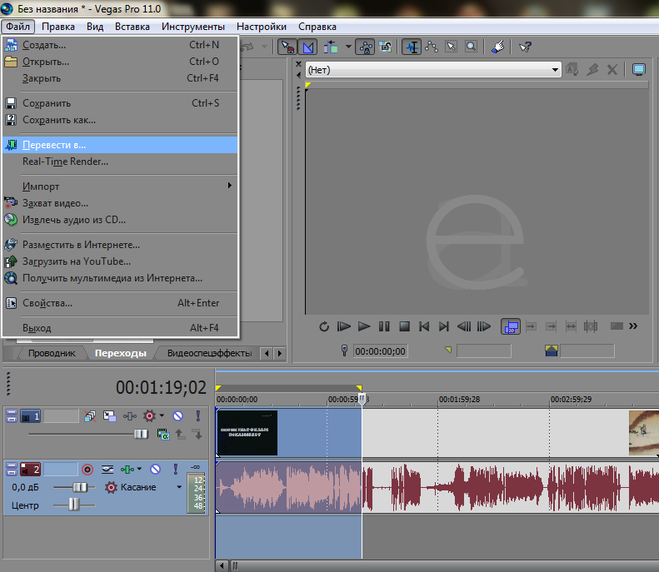
Task: Click the black title video clip thumbnail
Action: click(x=247, y=433)
